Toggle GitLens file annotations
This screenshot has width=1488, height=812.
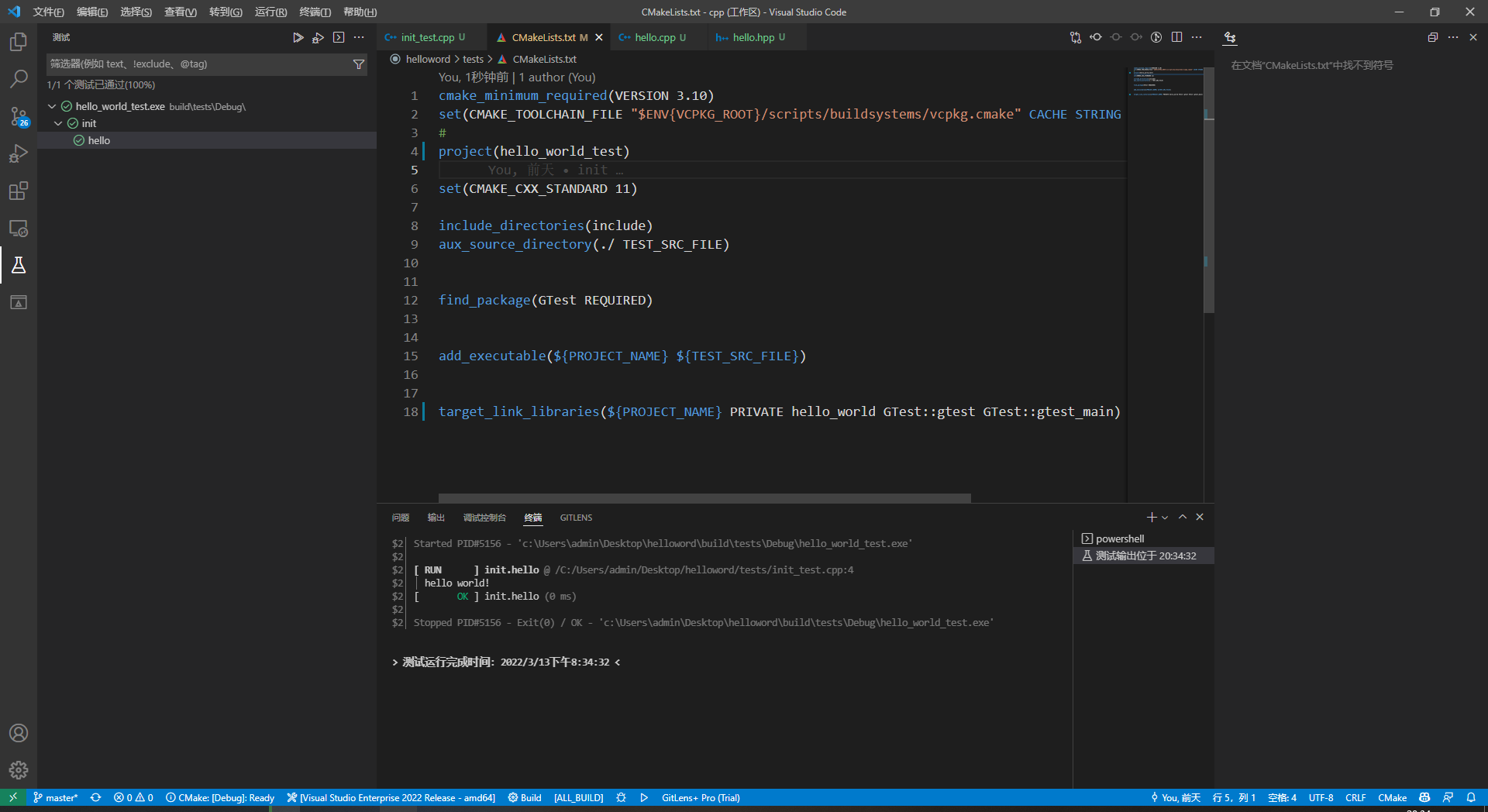[1156, 37]
